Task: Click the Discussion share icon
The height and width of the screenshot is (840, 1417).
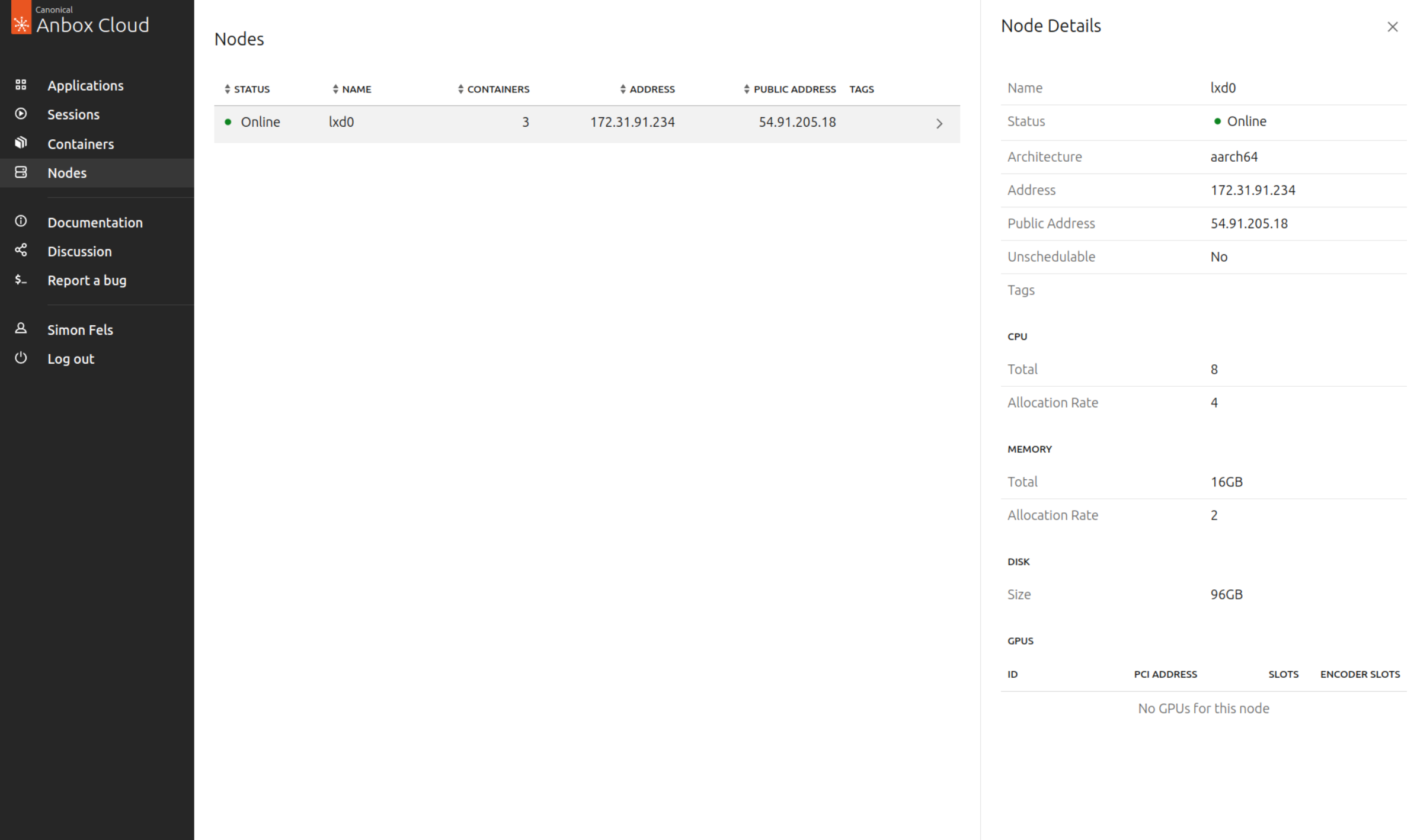Action: [x=21, y=250]
